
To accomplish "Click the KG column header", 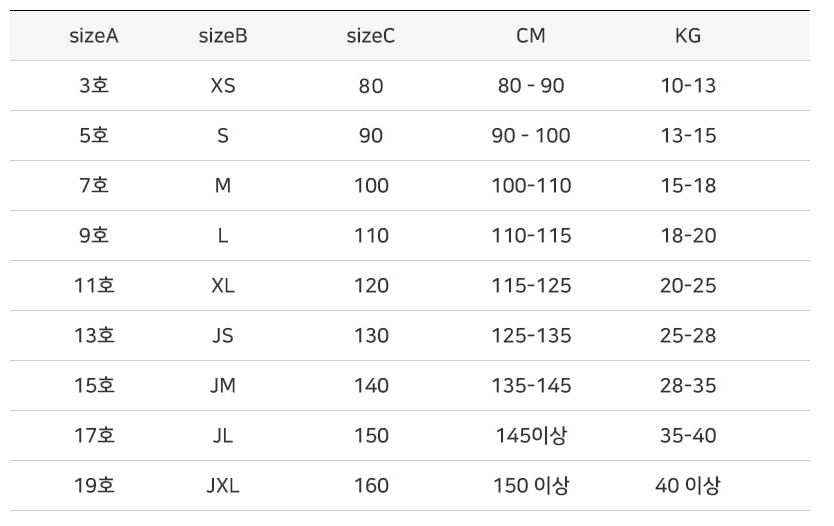I will (x=688, y=36).
